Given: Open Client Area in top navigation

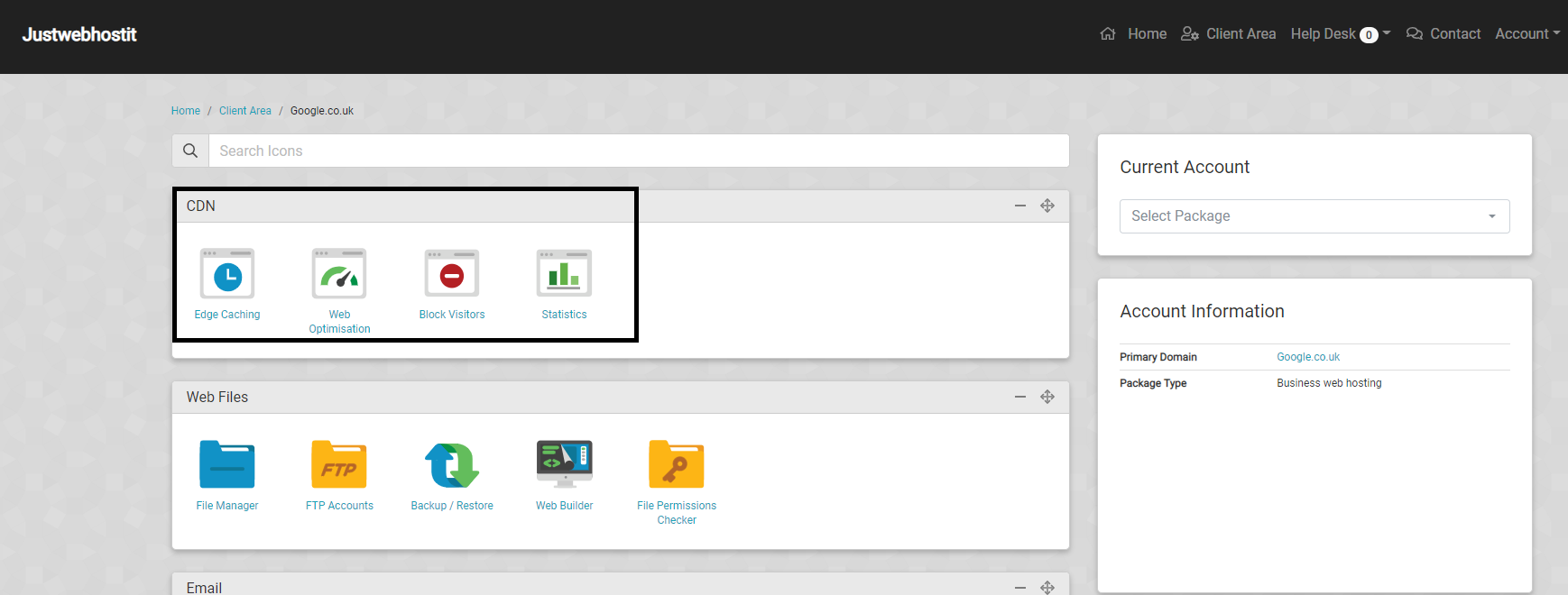Looking at the screenshot, I should (1241, 34).
